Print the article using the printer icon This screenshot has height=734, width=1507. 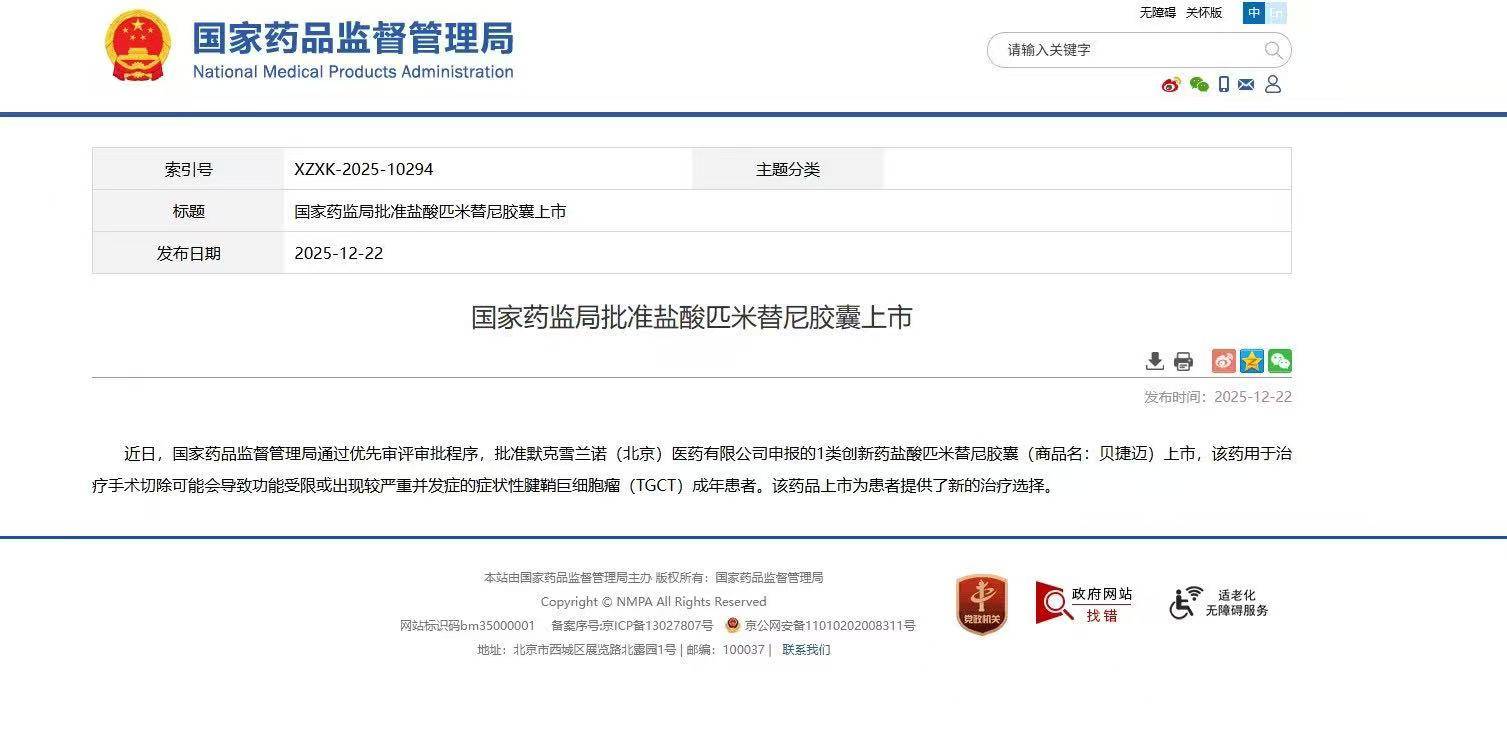[x=1183, y=361]
